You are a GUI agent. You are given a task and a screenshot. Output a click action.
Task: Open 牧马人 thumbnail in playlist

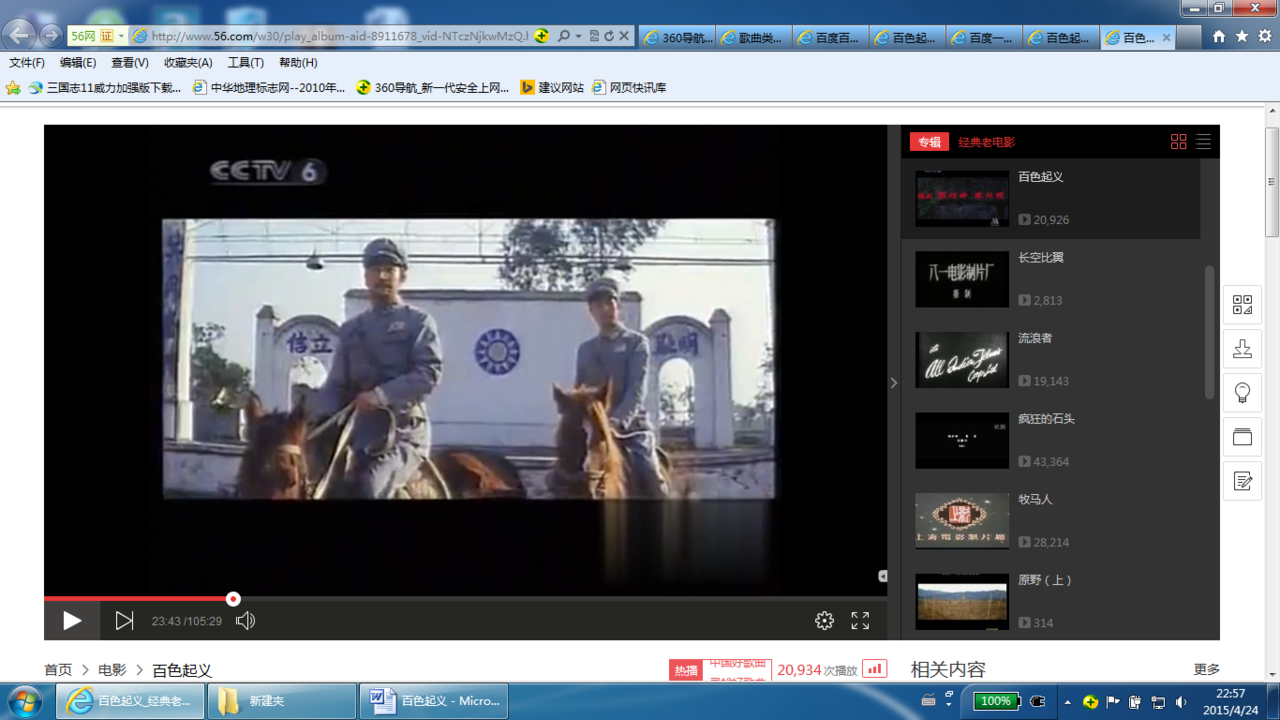962,521
